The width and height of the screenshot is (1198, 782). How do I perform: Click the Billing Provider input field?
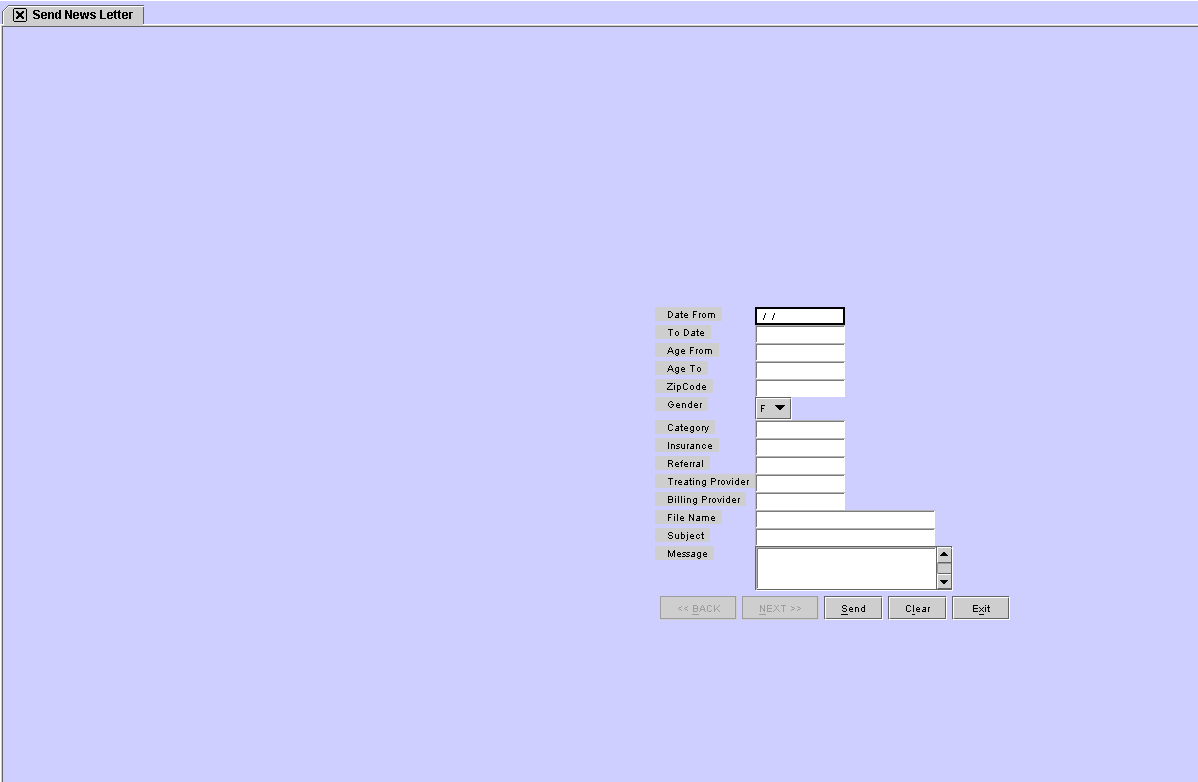click(x=800, y=502)
